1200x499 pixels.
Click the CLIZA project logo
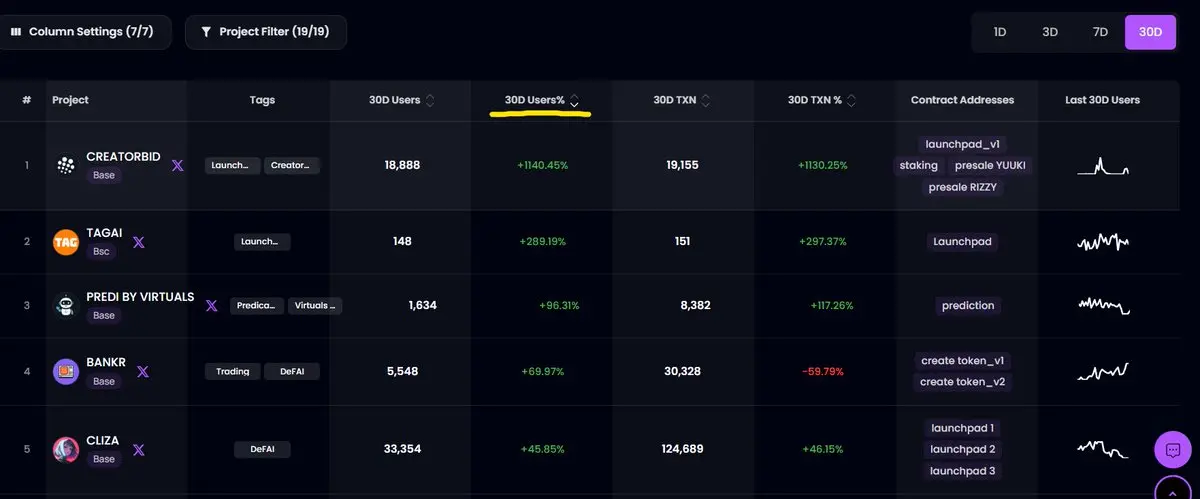(66, 449)
